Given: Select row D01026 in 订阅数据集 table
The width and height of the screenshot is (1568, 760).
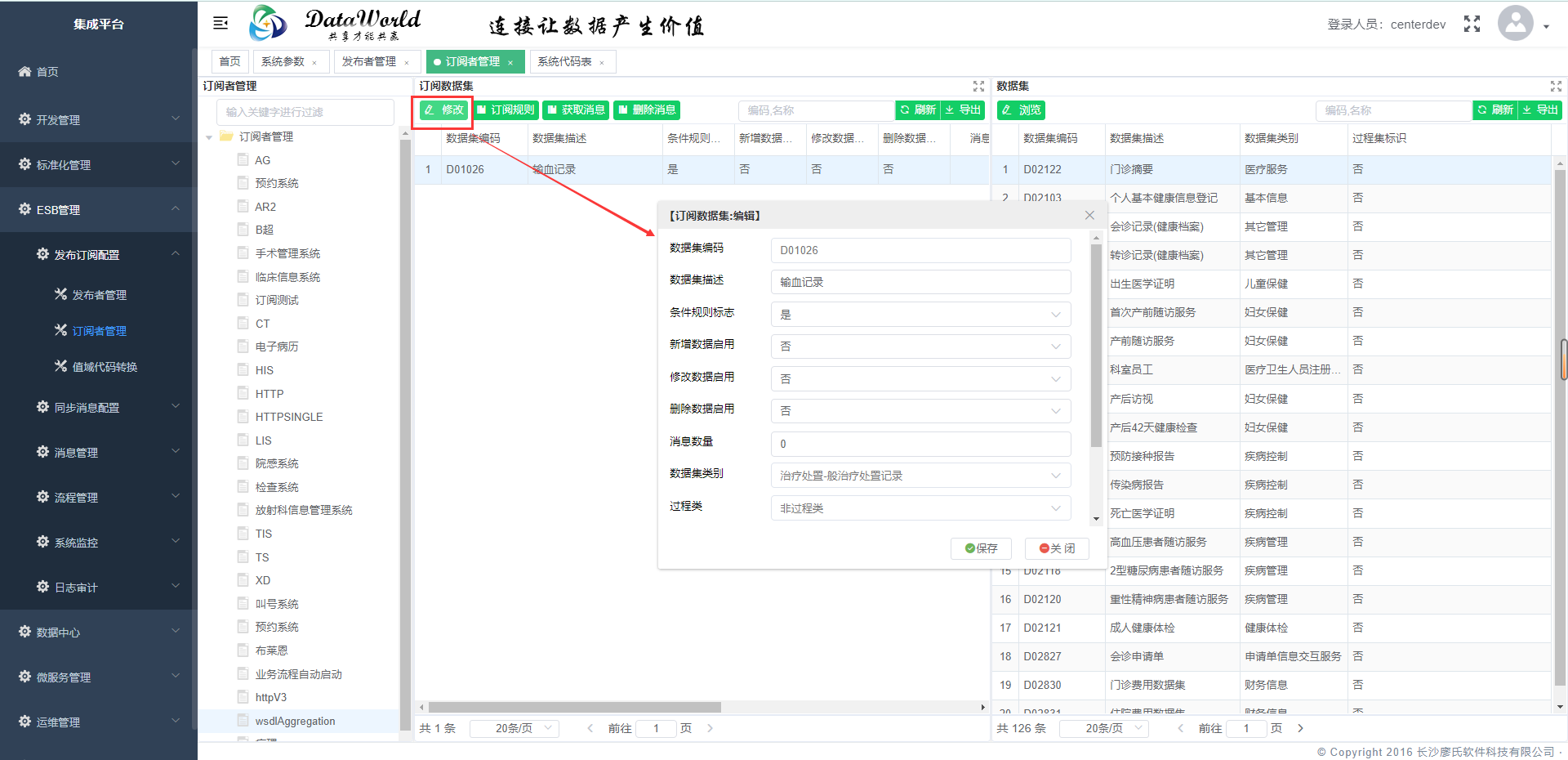Looking at the screenshot, I should click(702, 169).
